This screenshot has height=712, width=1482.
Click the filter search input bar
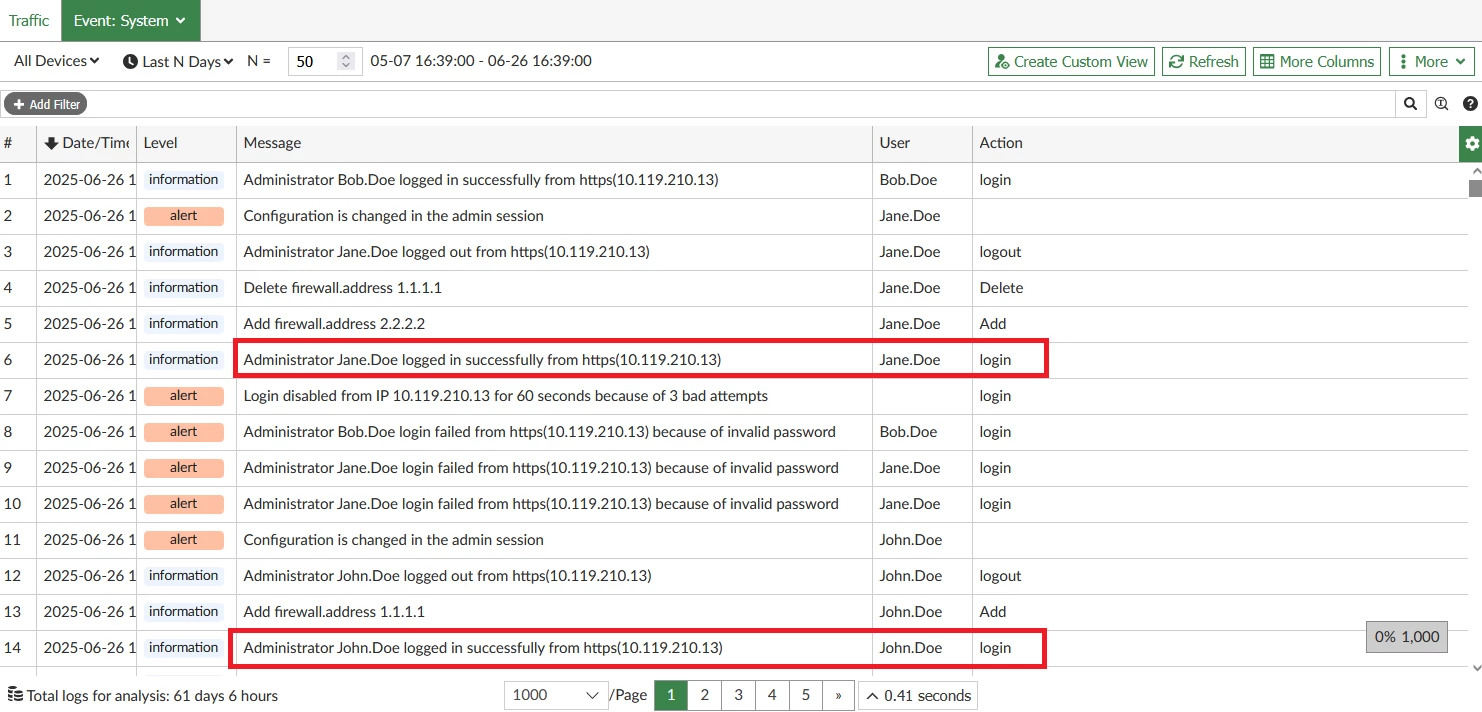click(x=740, y=103)
